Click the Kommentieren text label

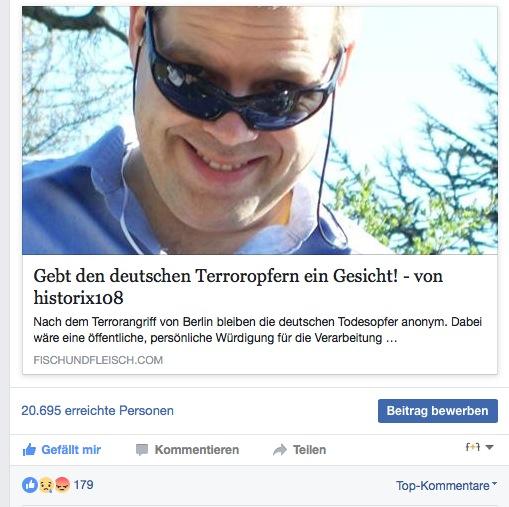(197, 450)
